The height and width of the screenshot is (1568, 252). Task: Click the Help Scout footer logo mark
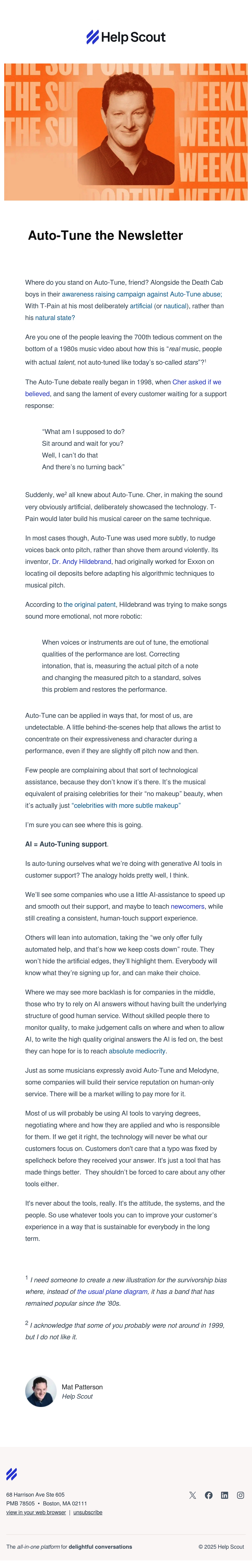pyautogui.click(x=12, y=1474)
